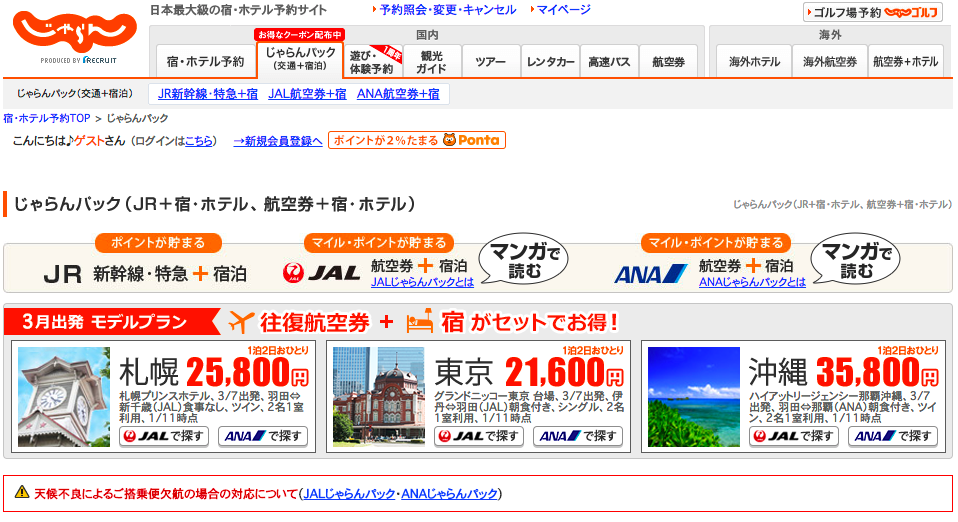Open ANAじゃらんパック flight cancellation link
958x522 pixels.
click(x=449, y=494)
